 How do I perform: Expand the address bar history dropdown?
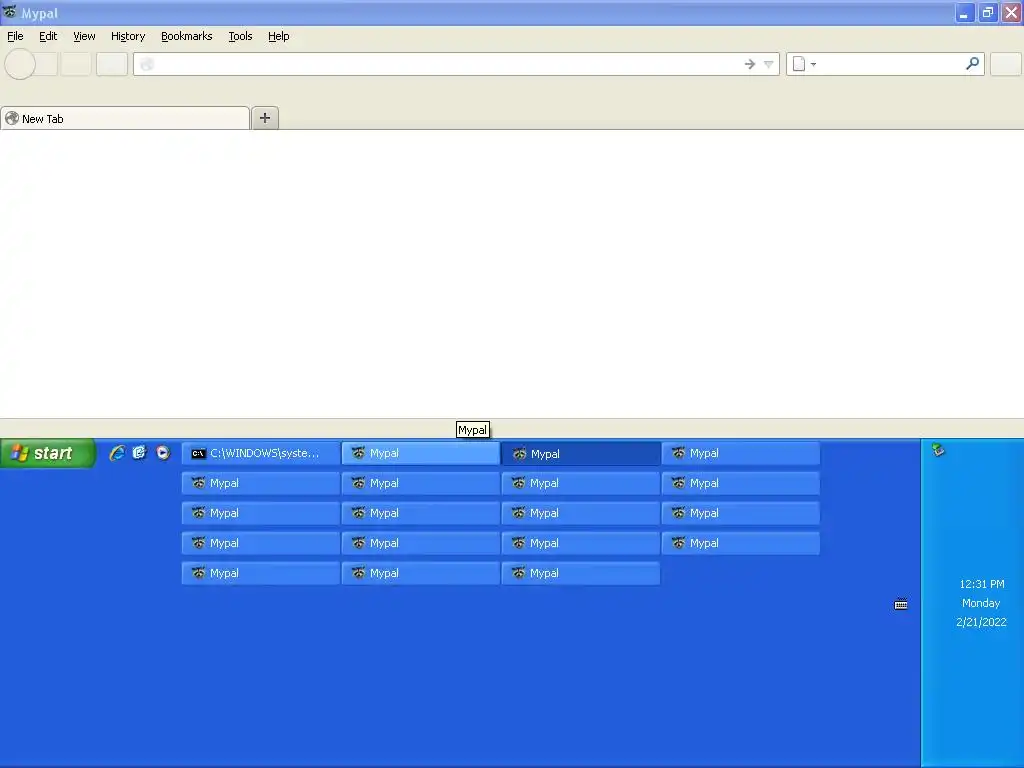(x=769, y=64)
